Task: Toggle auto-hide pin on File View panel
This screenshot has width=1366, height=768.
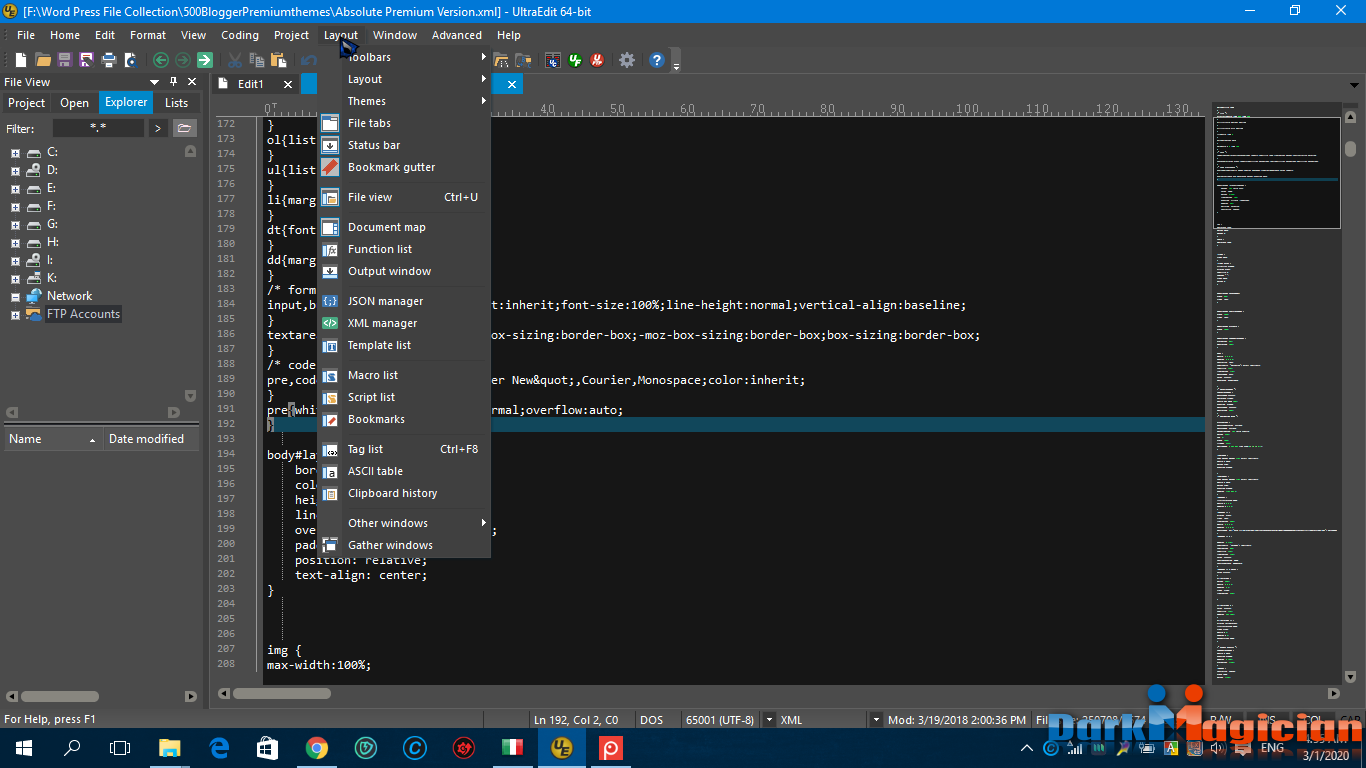Action: [x=173, y=82]
